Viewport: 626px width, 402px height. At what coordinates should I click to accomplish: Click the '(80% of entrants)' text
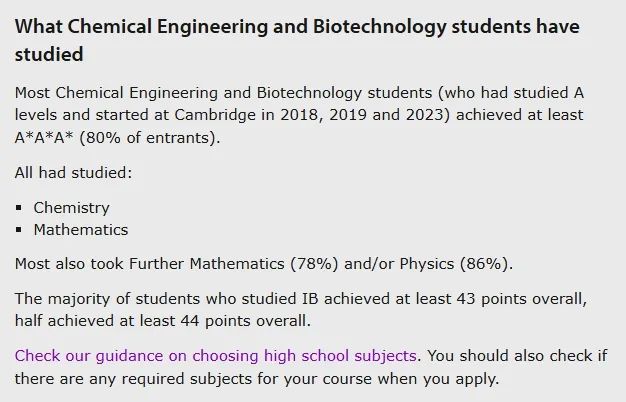click(148, 138)
